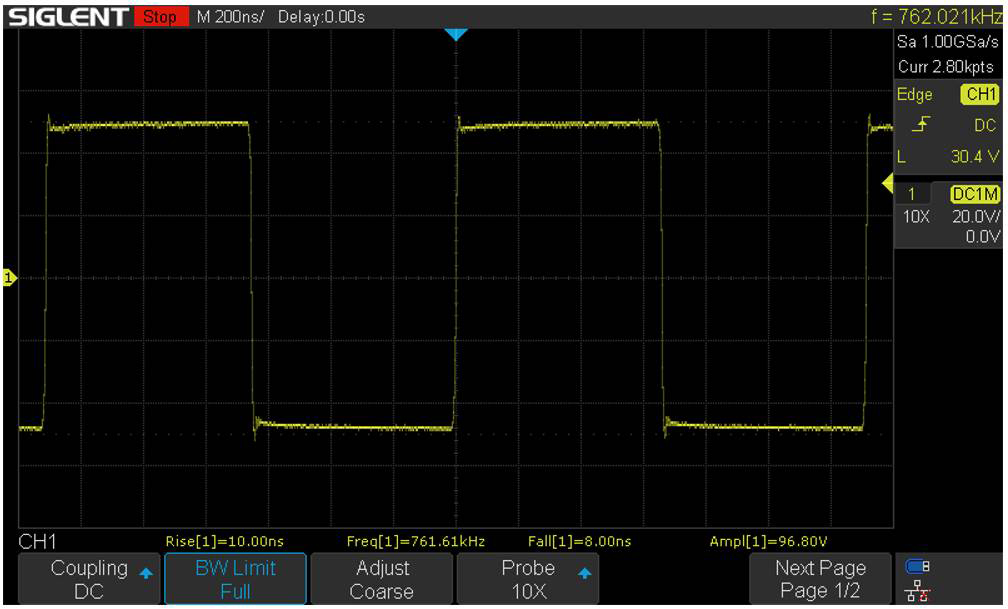1008x609 pixels.
Task: Toggle the BW Limit Full softkey
Action: tap(234, 579)
